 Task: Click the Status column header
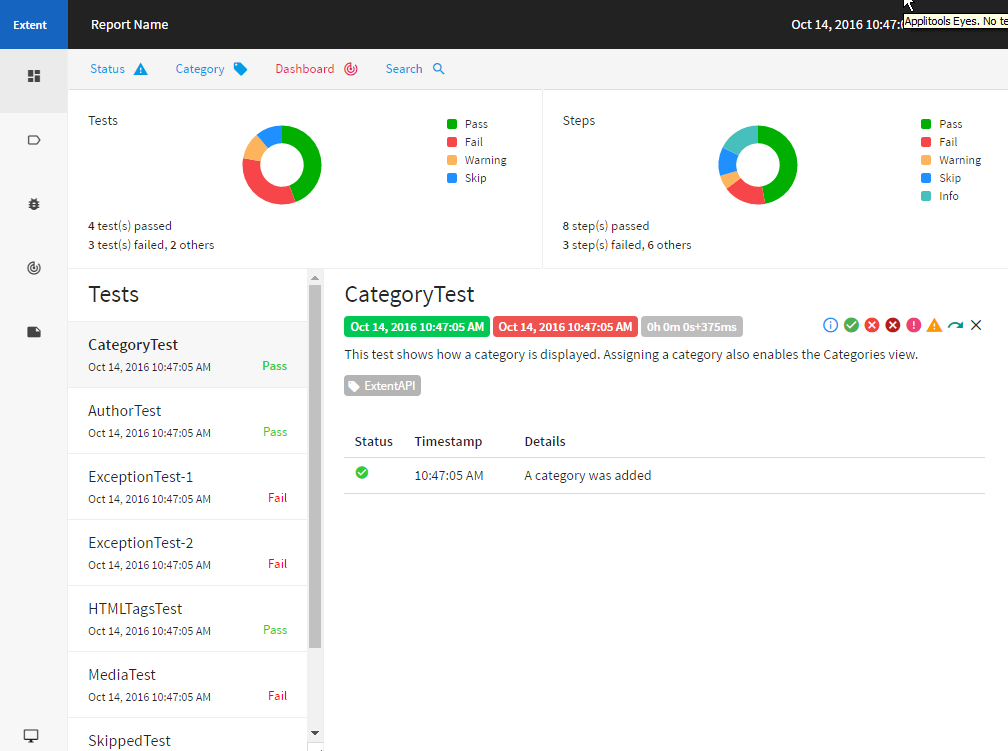(374, 442)
